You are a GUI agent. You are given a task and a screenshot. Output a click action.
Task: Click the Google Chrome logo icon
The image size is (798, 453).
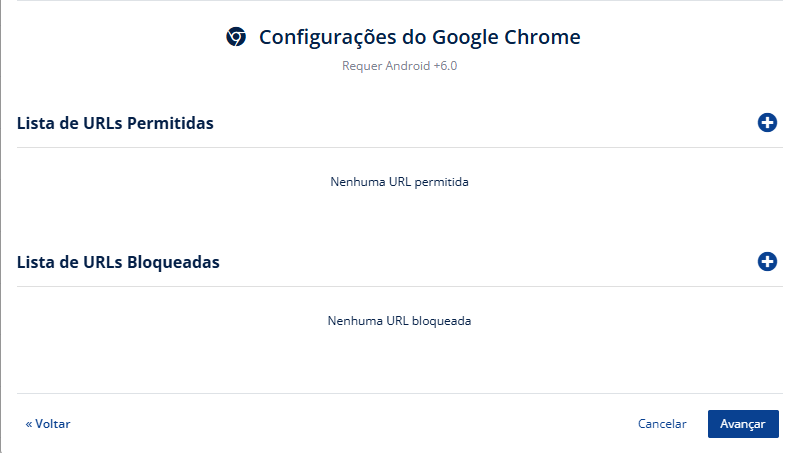coord(236,37)
